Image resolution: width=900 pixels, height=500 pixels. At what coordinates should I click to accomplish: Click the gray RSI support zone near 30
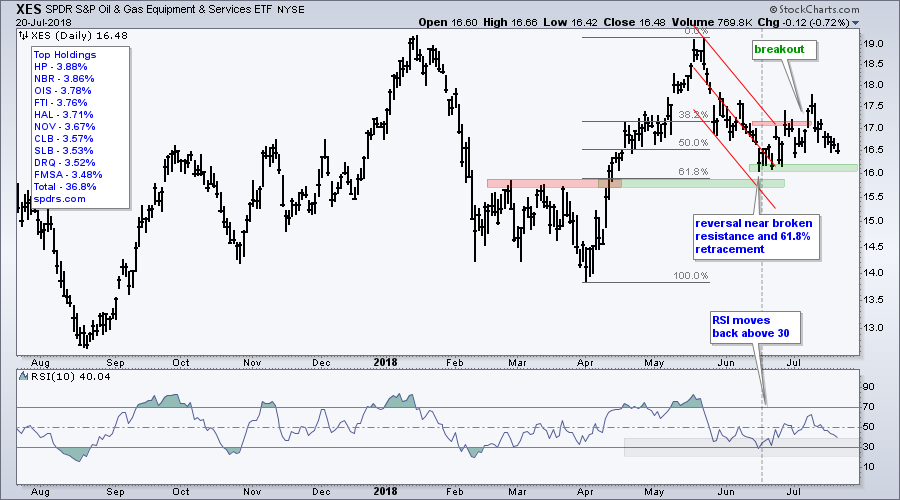tap(742, 447)
